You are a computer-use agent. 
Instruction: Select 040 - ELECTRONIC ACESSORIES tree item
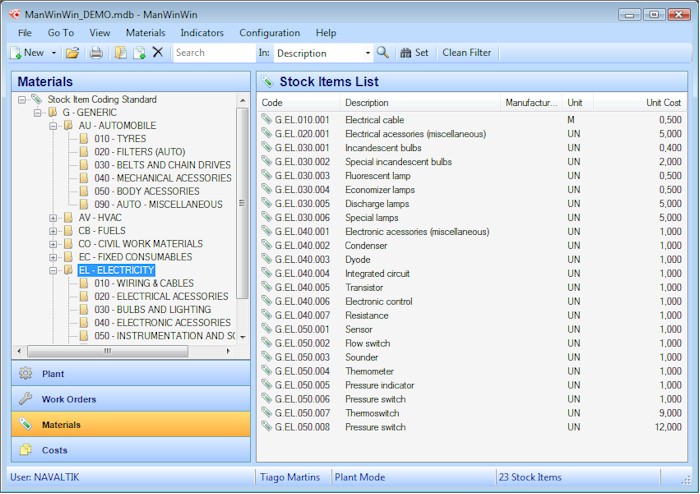click(x=162, y=323)
